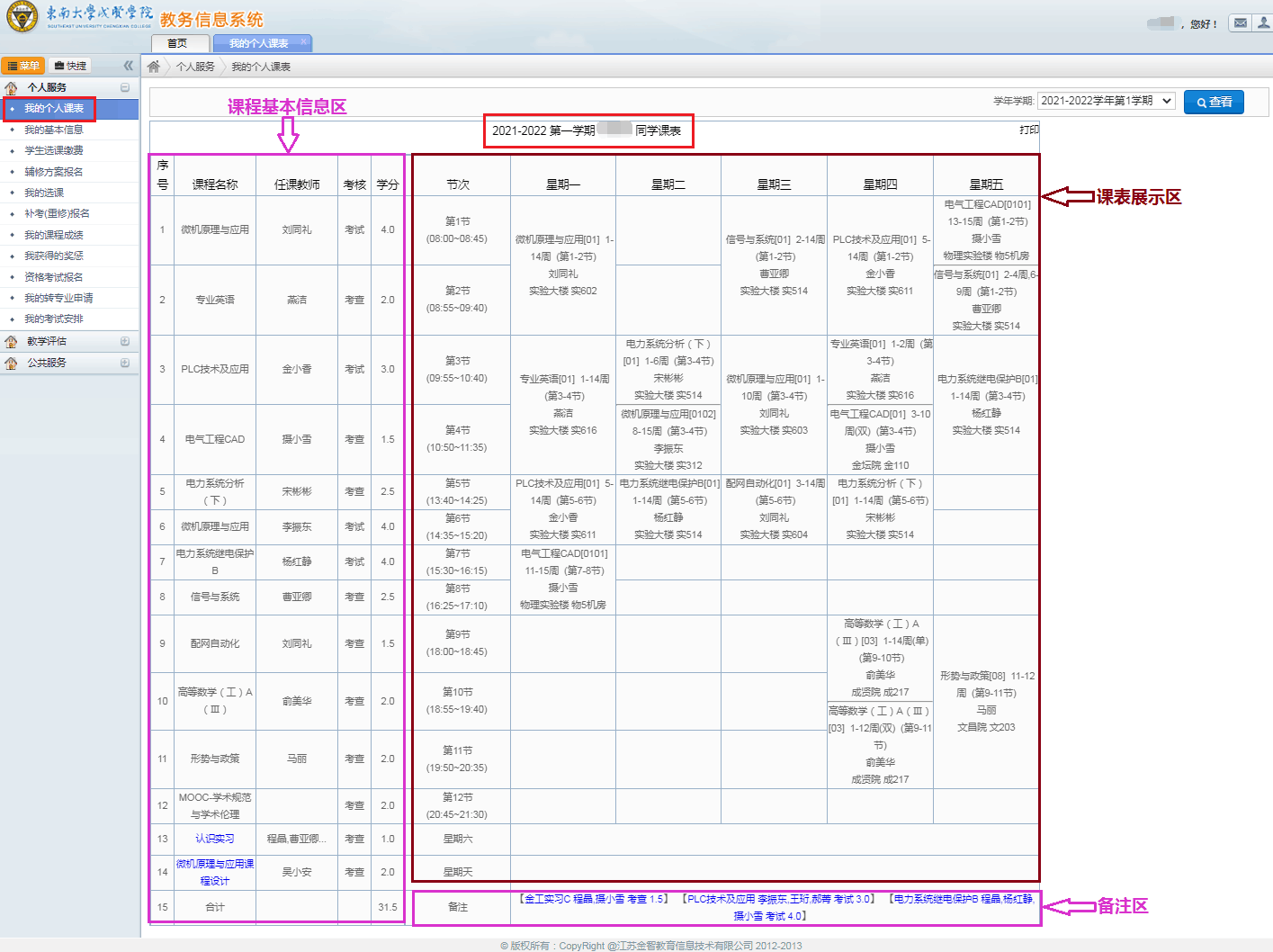Collapse the sidebar with double-chevron icon
The image size is (1273, 952).
(x=128, y=66)
